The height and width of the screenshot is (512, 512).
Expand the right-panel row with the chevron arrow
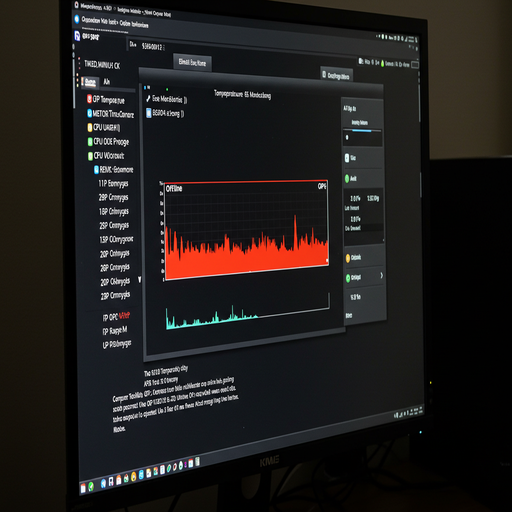pos(382,275)
